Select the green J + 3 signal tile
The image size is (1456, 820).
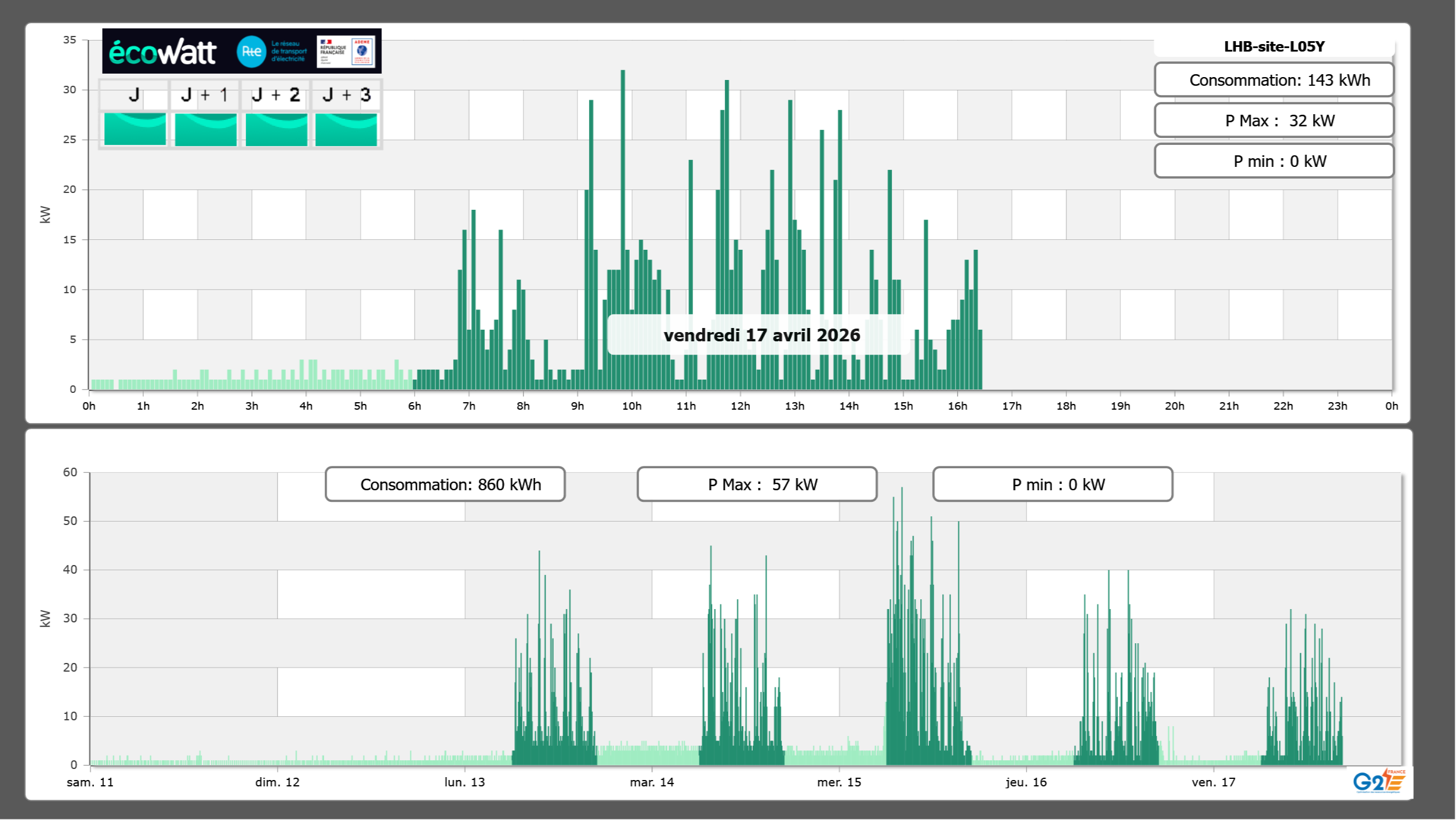(346, 129)
